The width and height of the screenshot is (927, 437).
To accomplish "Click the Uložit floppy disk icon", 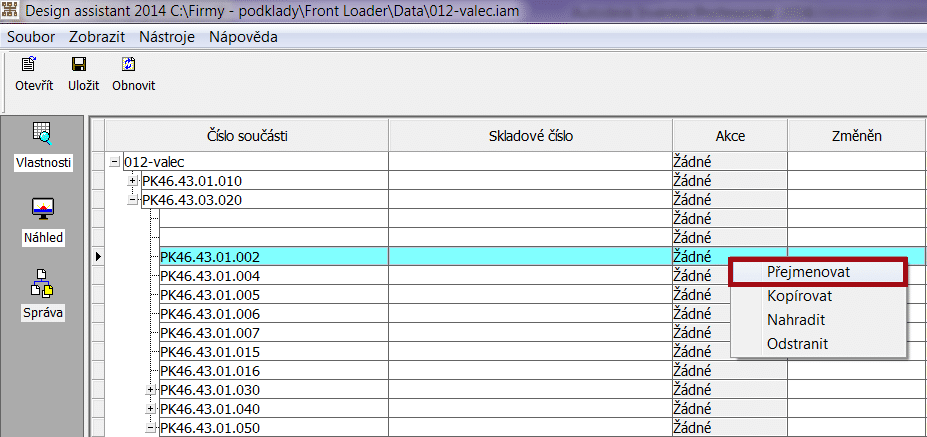I will point(79,64).
